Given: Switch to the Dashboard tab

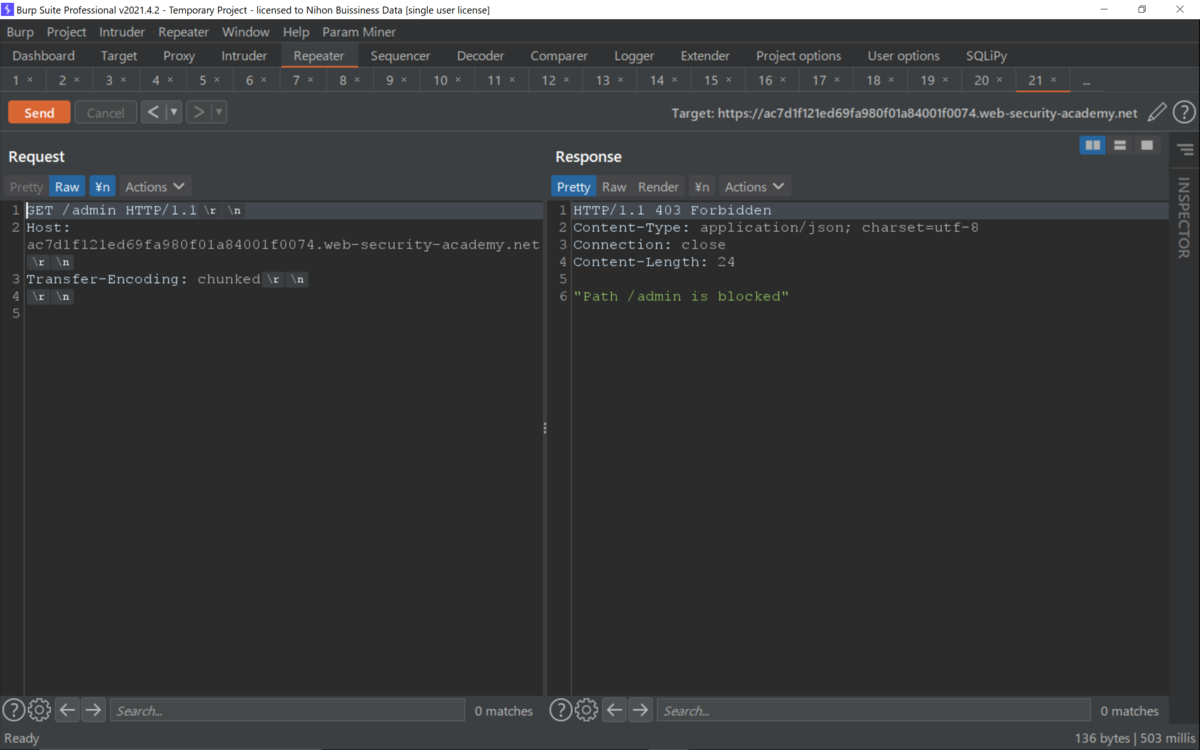Looking at the screenshot, I should [x=44, y=56].
